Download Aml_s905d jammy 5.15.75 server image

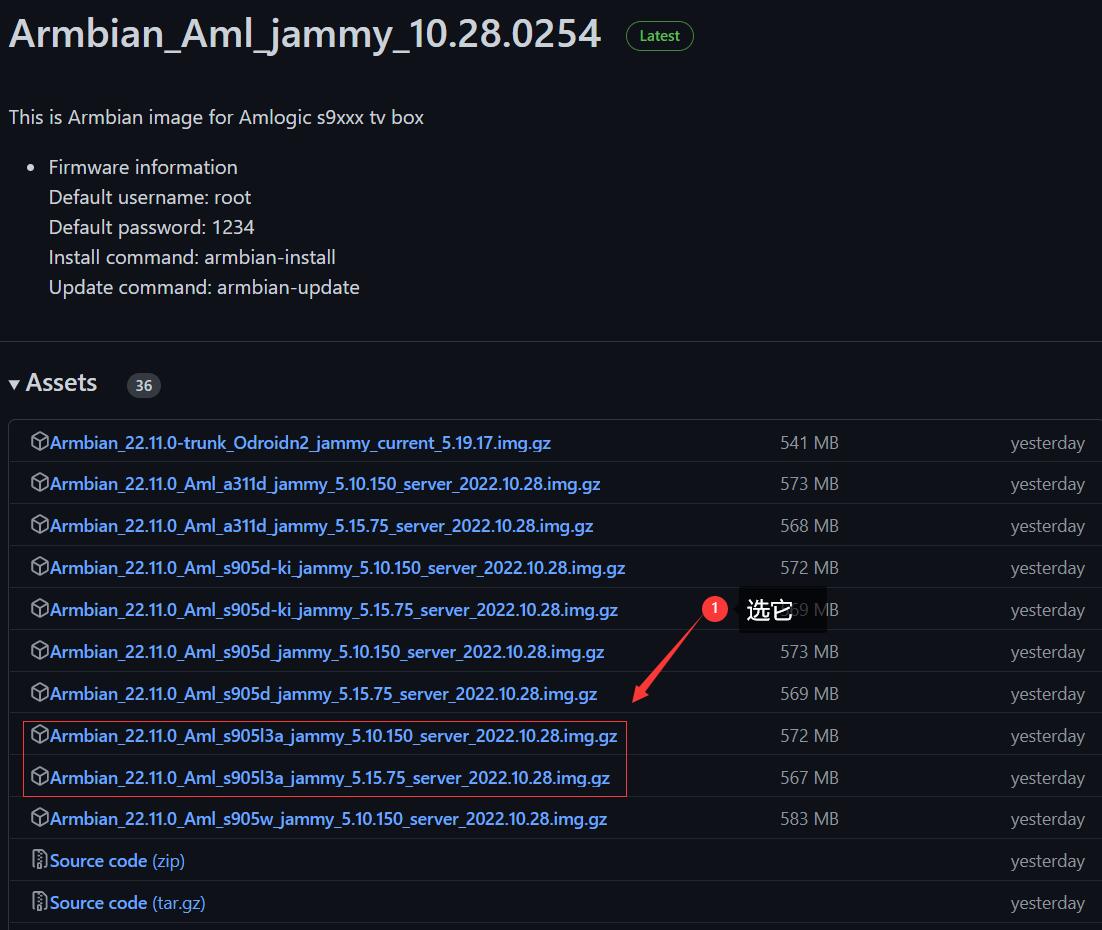click(x=323, y=694)
